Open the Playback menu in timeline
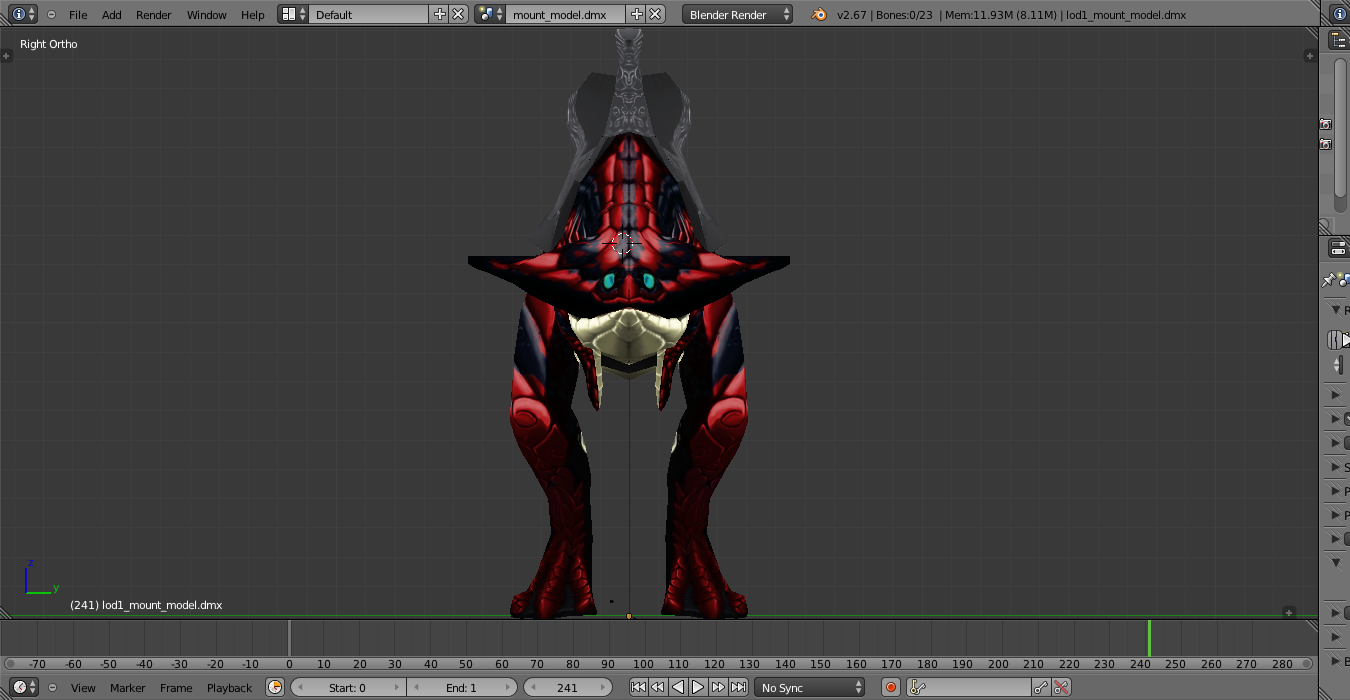This screenshot has height=700, width=1350. (x=229, y=687)
